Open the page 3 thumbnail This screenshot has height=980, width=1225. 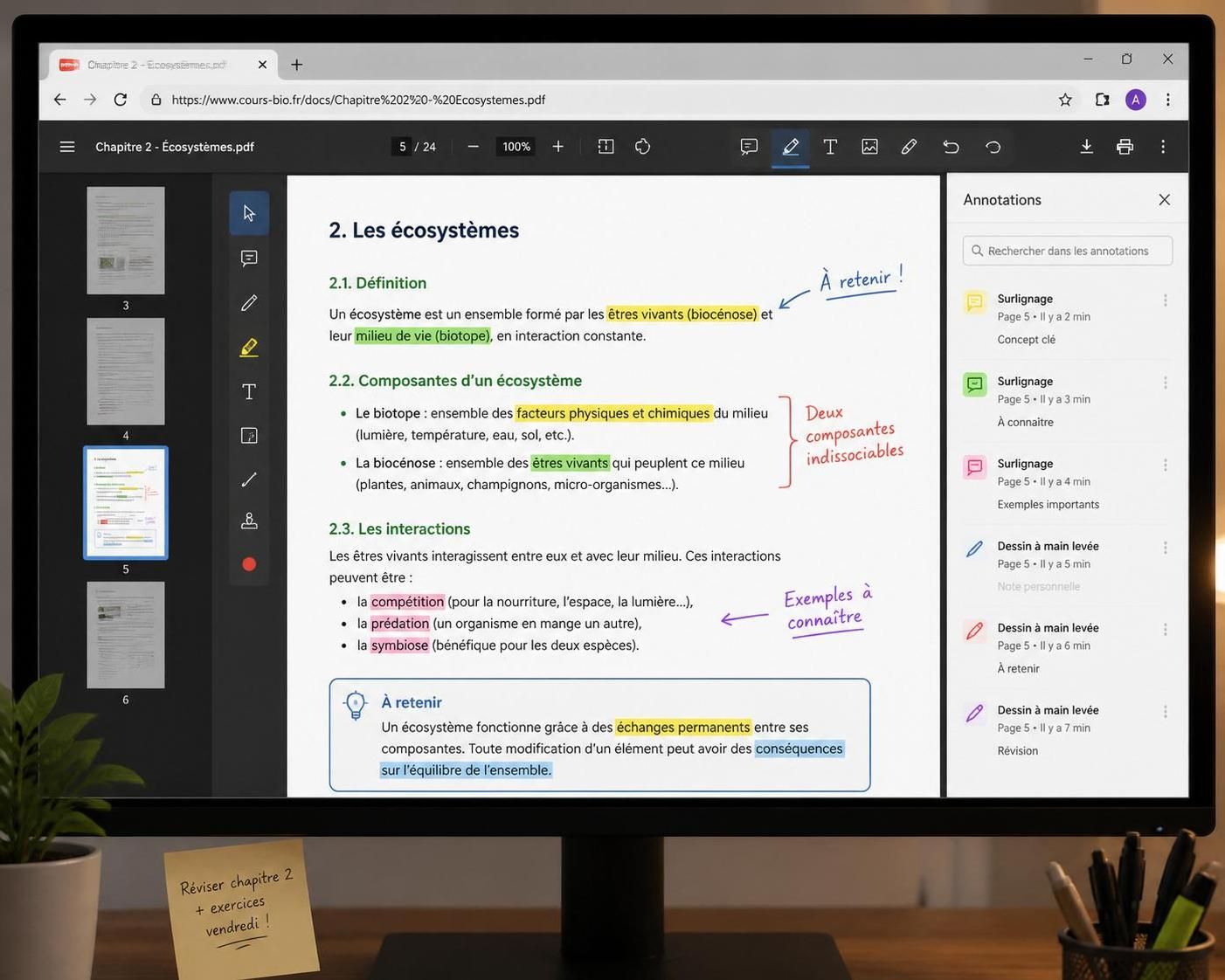click(126, 240)
